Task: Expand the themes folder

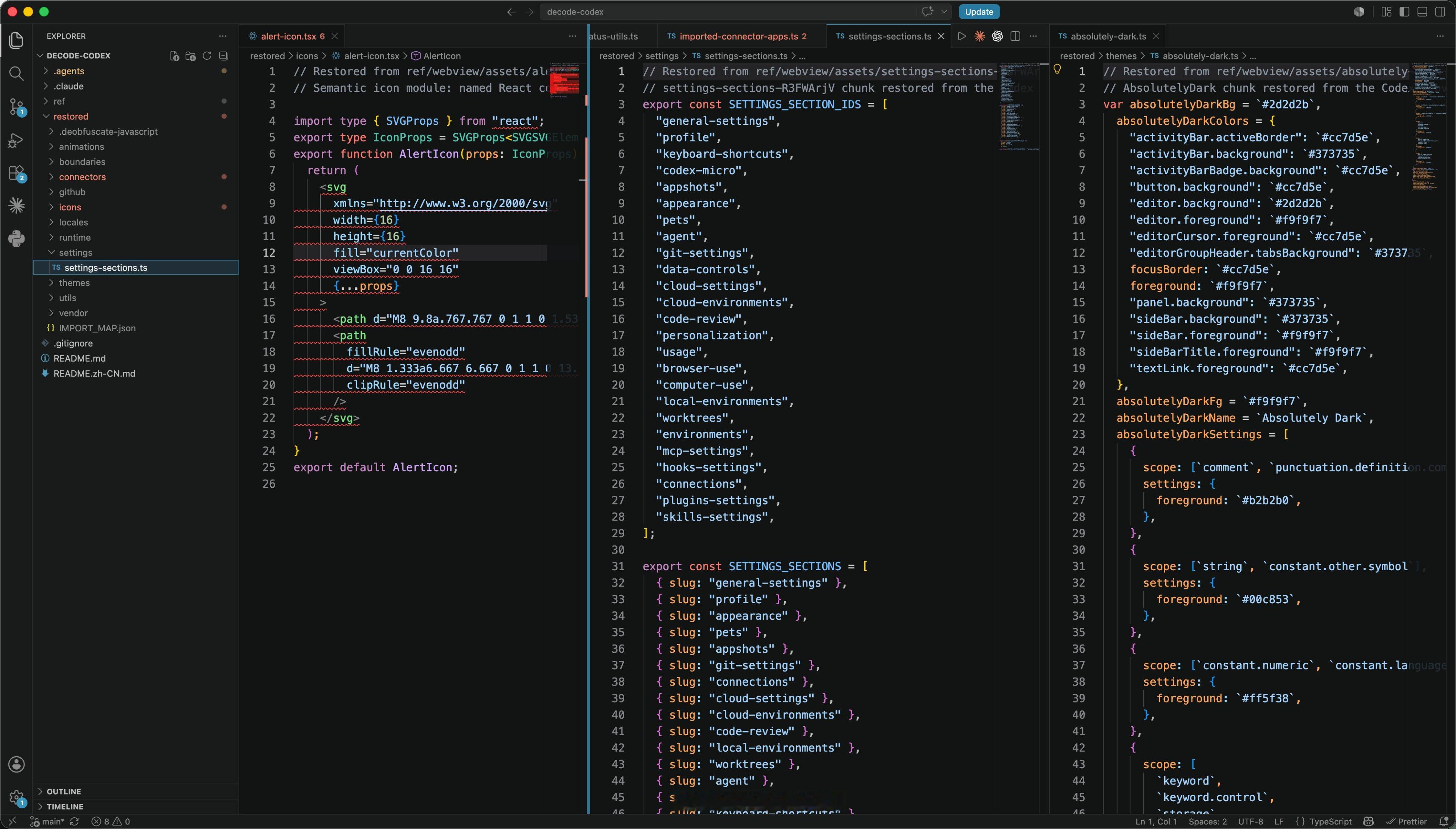Action: (x=135, y=283)
